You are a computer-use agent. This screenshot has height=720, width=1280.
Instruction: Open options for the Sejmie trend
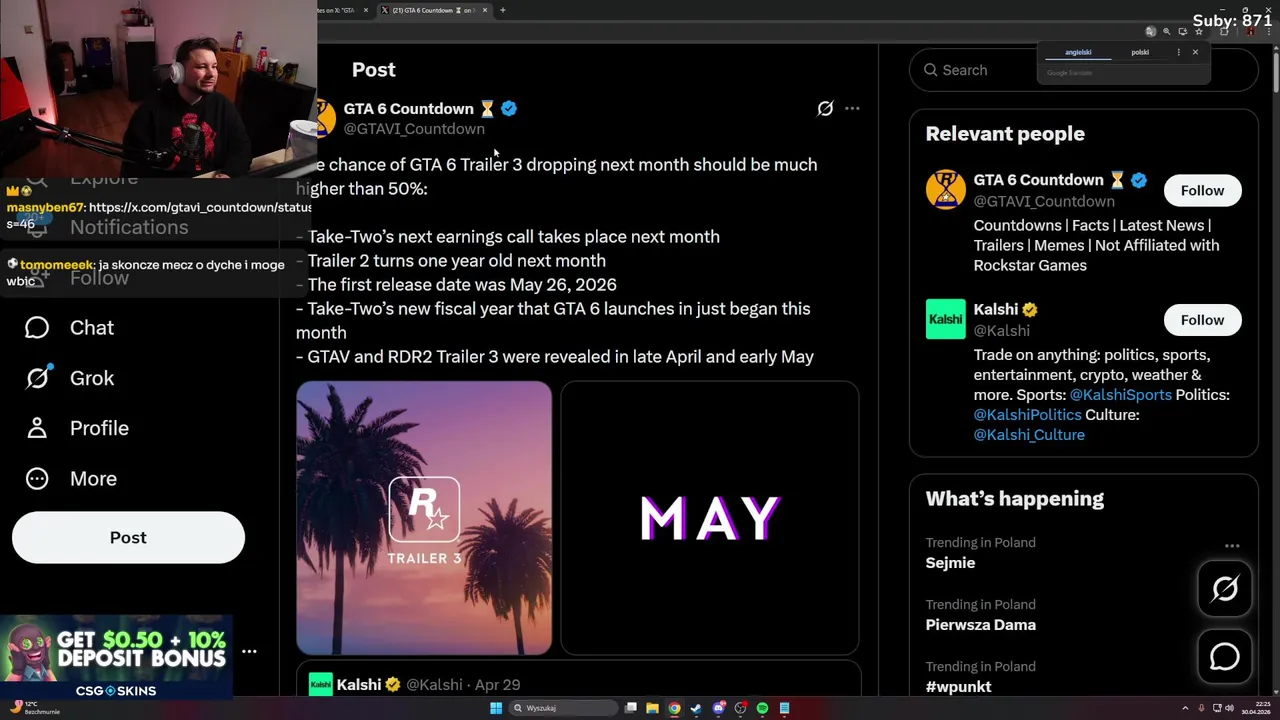[1232, 546]
